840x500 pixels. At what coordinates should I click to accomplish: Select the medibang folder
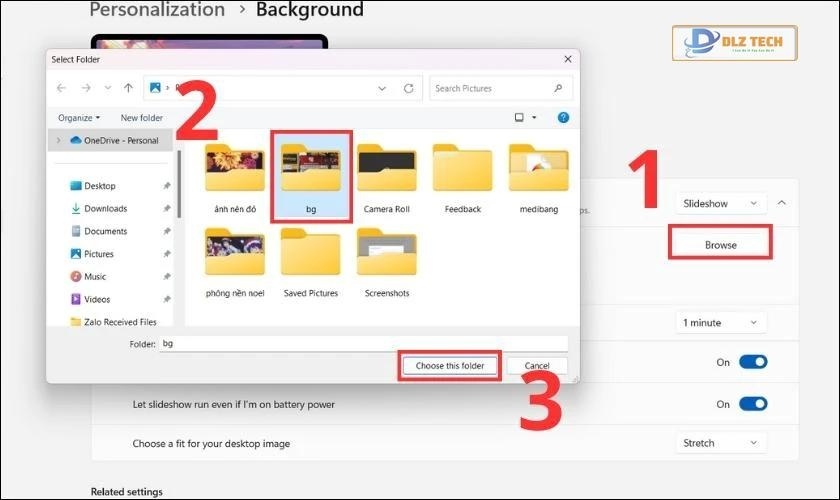tap(538, 178)
